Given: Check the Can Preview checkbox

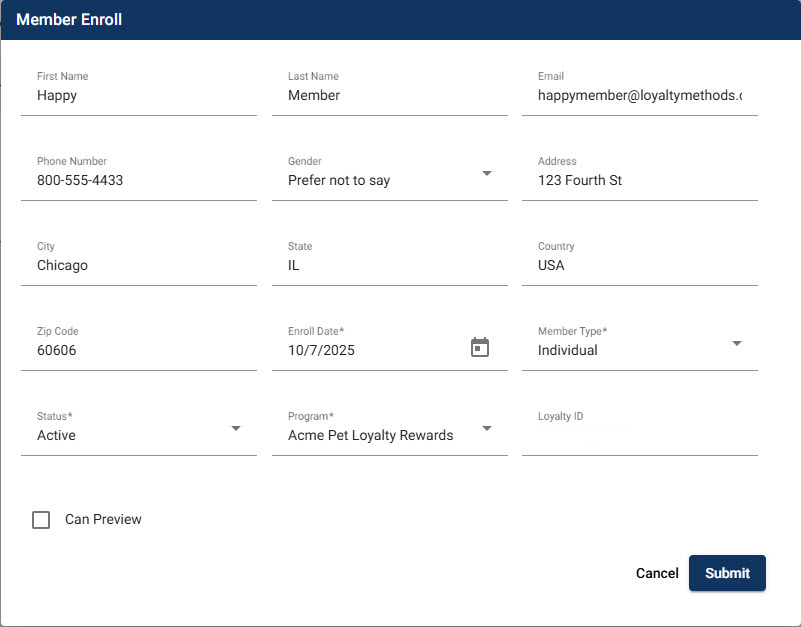Looking at the screenshot, I should click(41, 520).
